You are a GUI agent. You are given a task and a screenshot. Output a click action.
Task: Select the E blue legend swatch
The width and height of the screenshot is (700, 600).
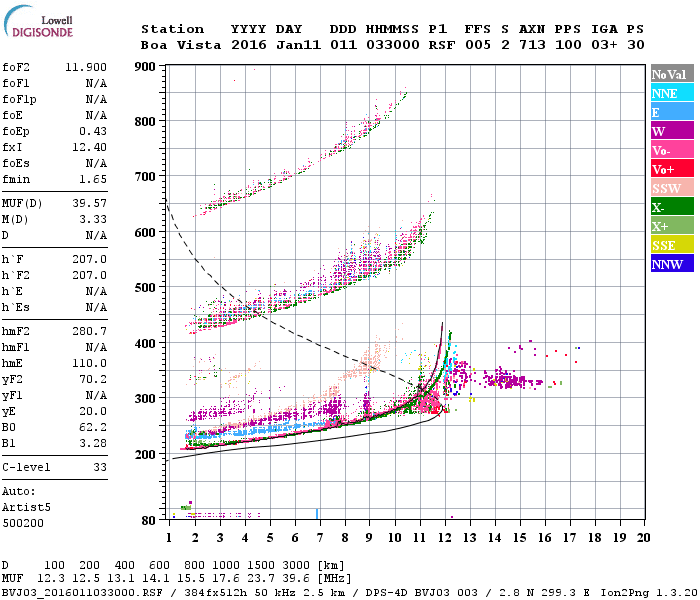pyautogui.click(x=672, y=112)
